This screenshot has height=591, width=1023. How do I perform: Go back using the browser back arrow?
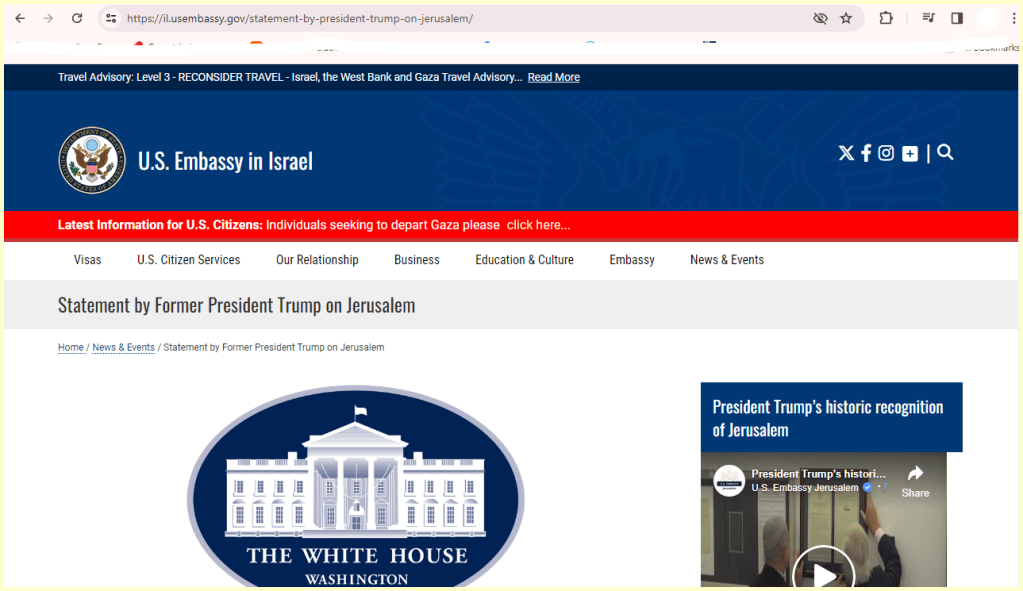point(20,18)
